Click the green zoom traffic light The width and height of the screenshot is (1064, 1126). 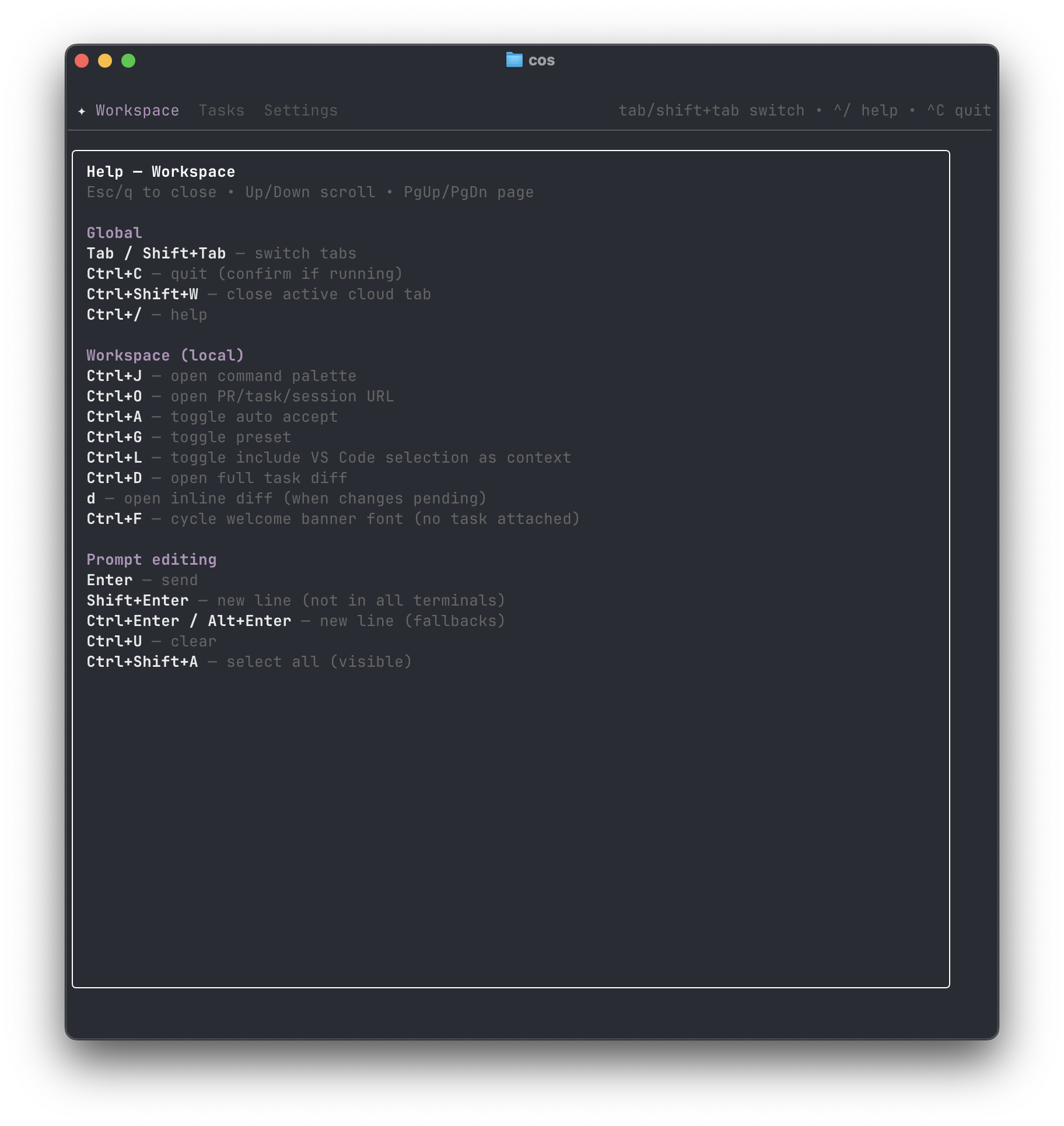(128, 60)
